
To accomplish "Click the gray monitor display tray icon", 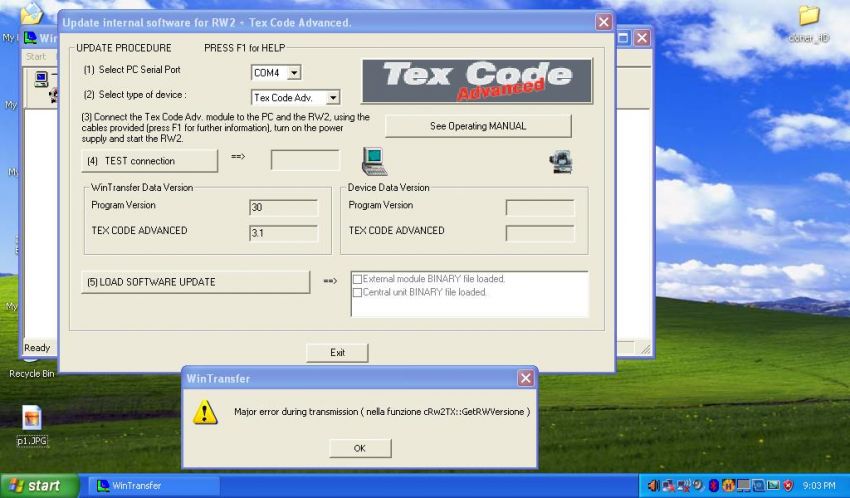I will pos(743,486).
